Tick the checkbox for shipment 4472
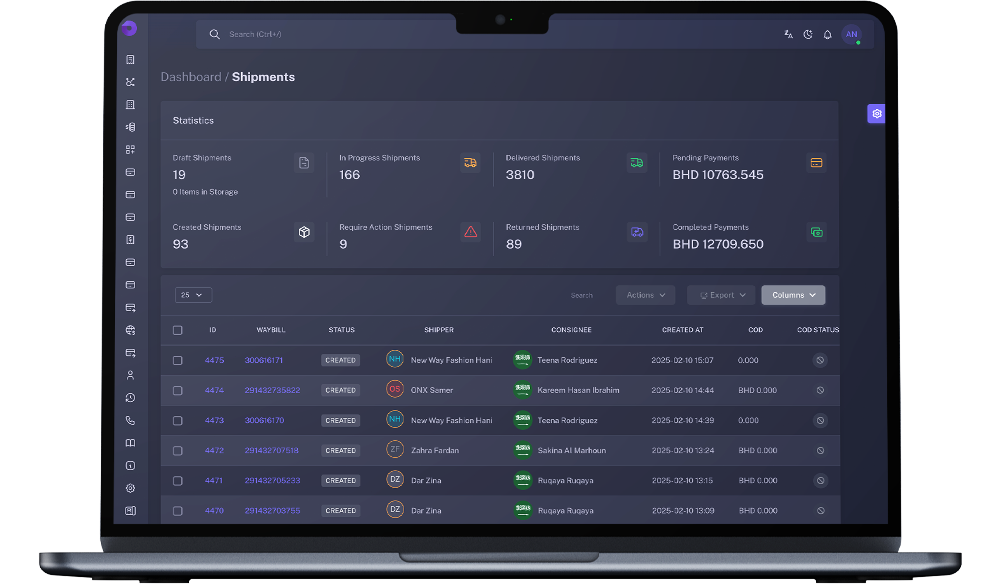This screenshot has height=584, width=1000. click(x=178, y=451)
